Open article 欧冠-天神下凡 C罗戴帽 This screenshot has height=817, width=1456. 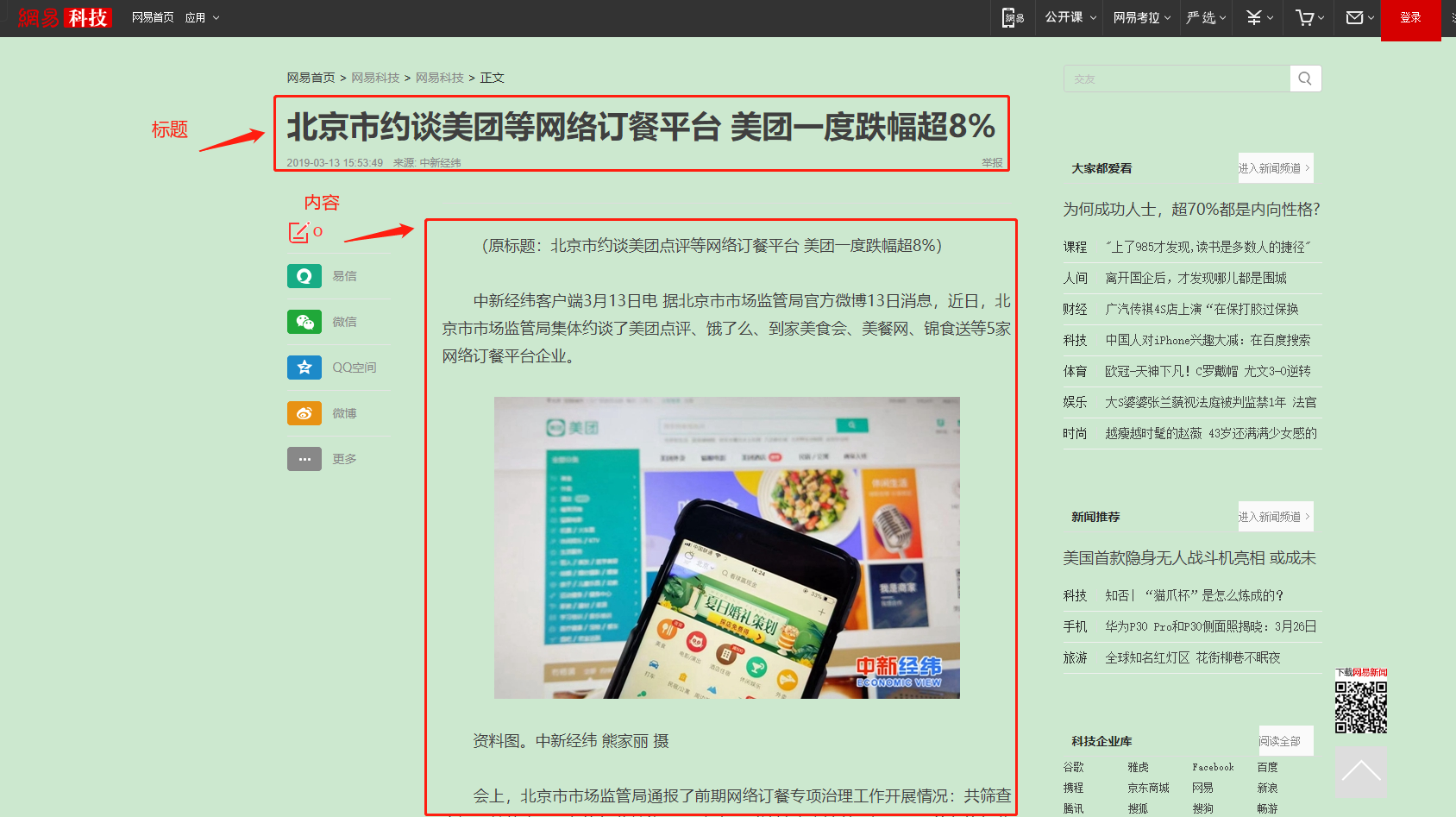coord(1208,371)
